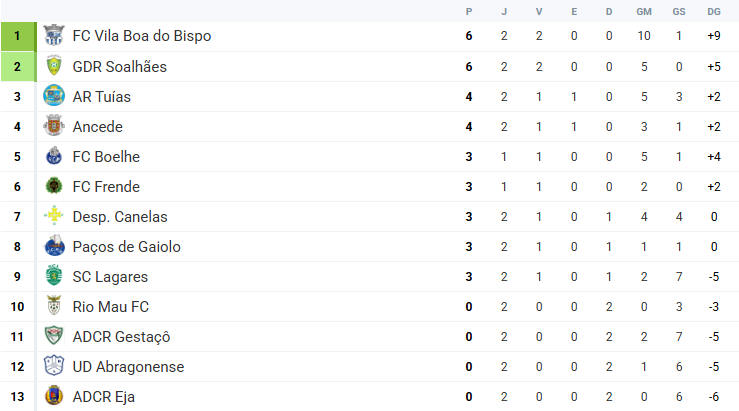Click the FC Vila Boa do Bispo crest
The image size is (739, 411).
(54, 35)
